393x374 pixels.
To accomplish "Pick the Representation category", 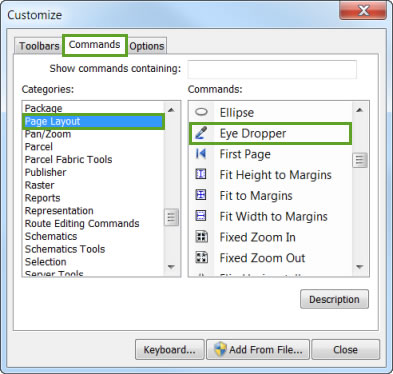I will [59, 211].
